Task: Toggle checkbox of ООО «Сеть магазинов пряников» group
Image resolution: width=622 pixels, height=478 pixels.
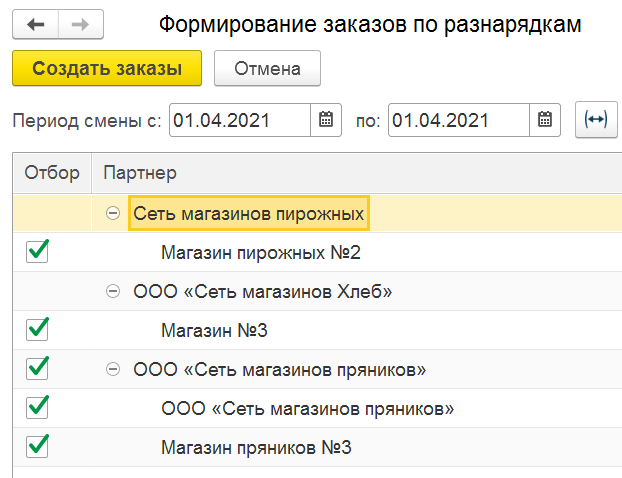Action: point(38,368)
